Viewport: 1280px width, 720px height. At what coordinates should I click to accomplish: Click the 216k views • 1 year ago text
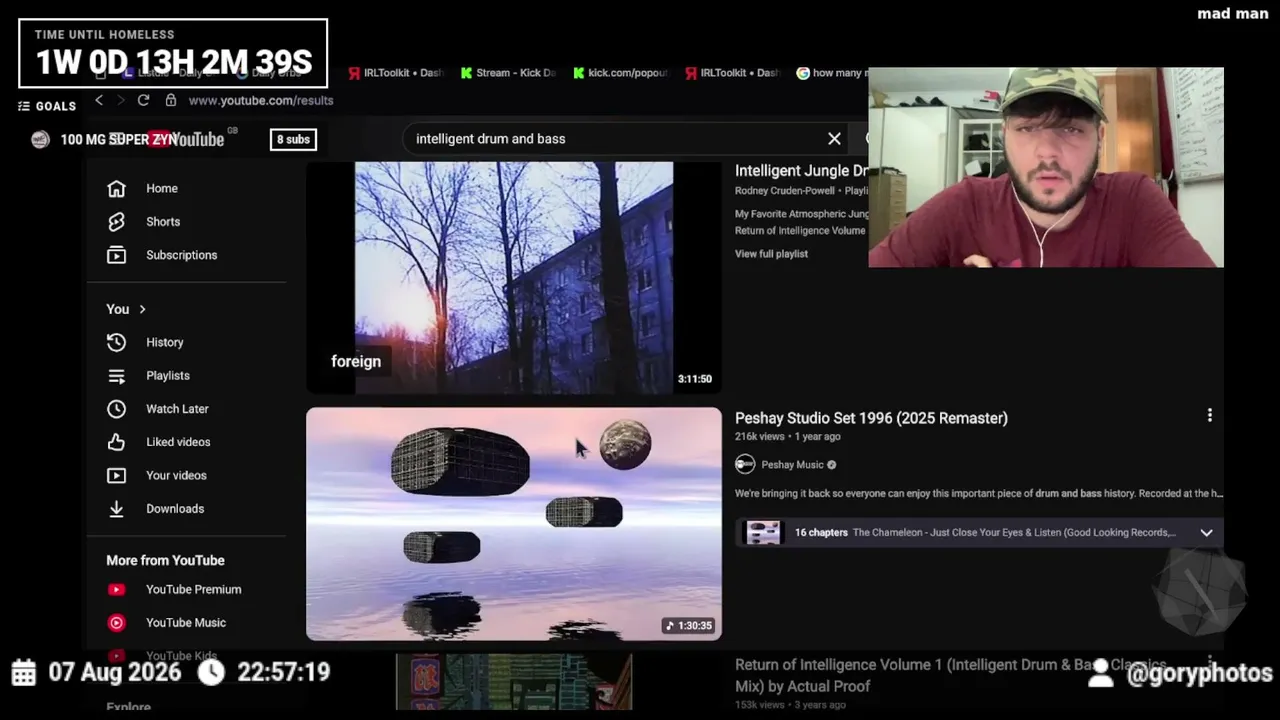pos(788,437)
